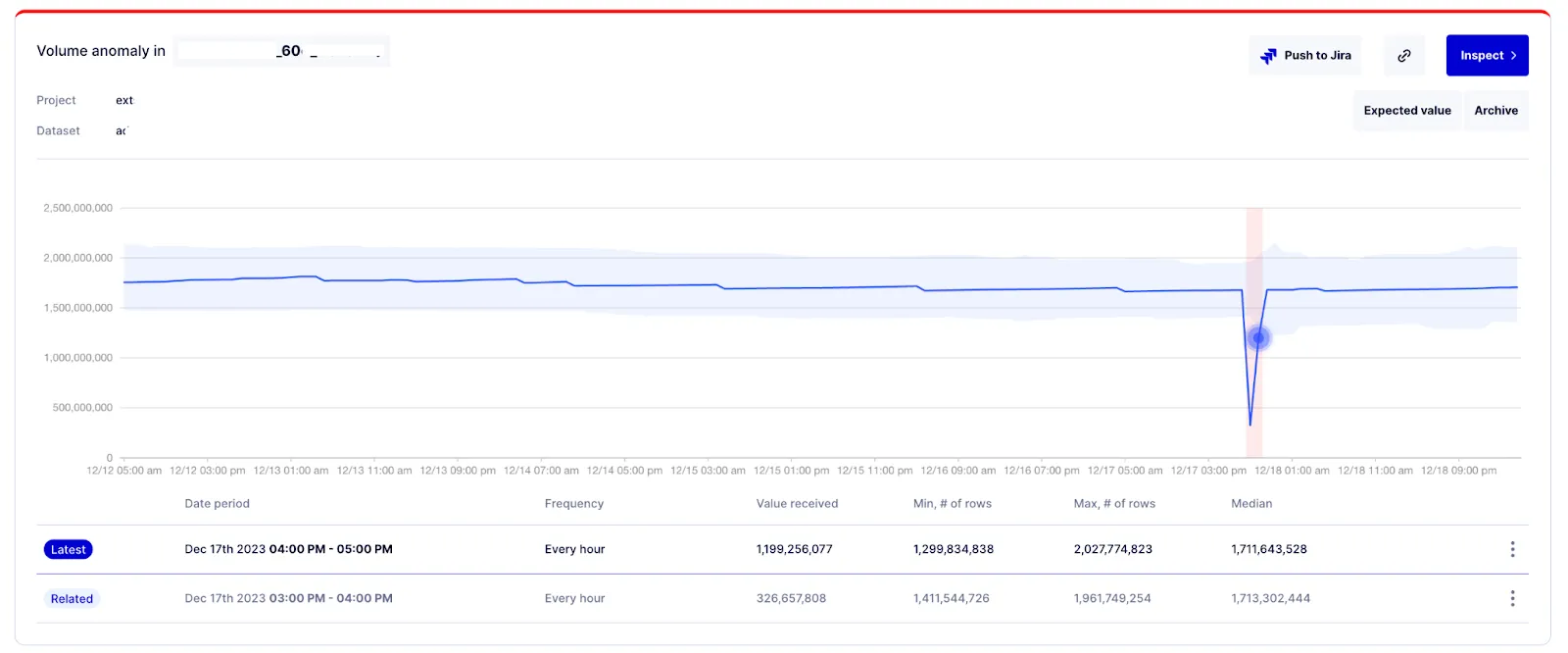This screenshot has width=1568, height=653.
Task: Click the Value received column header
Action: tap(797, 504)
